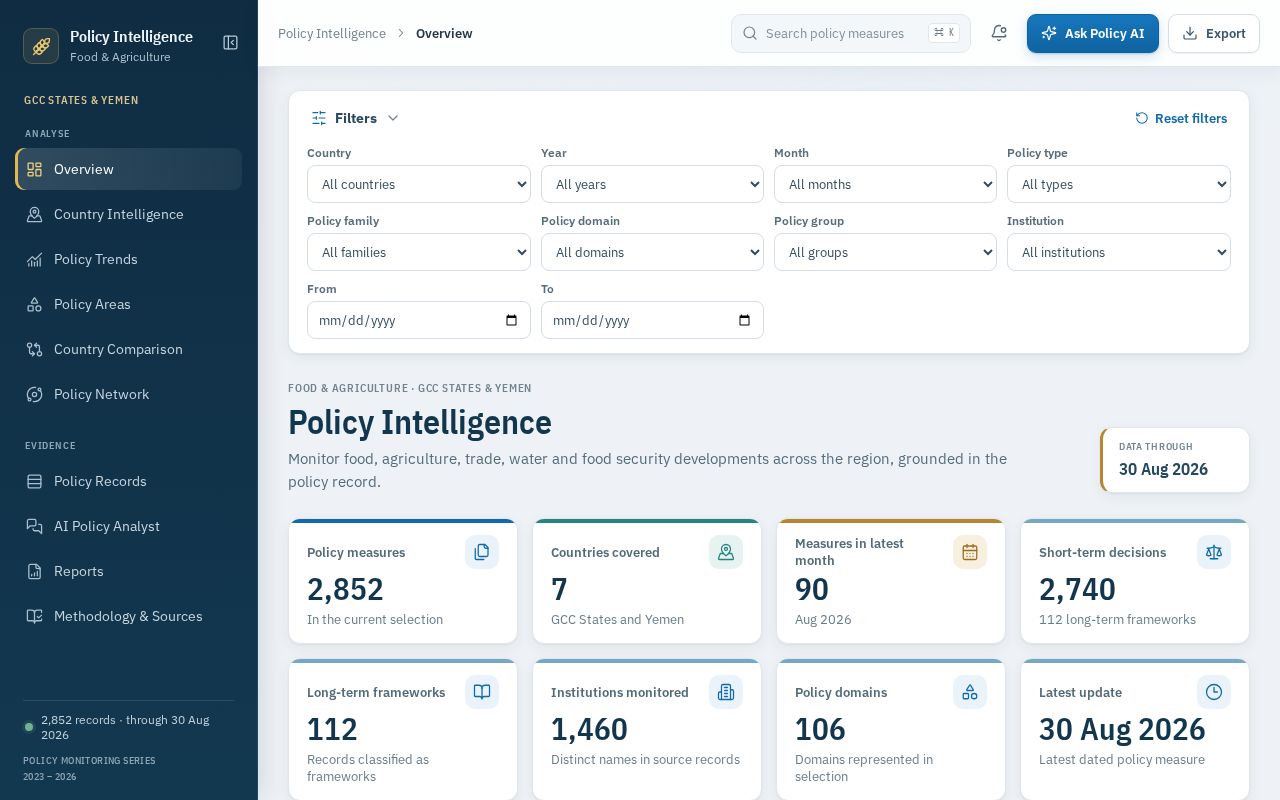1280x800 pixels.
Task: Click the Policy measures card icon
Action: 482,552
